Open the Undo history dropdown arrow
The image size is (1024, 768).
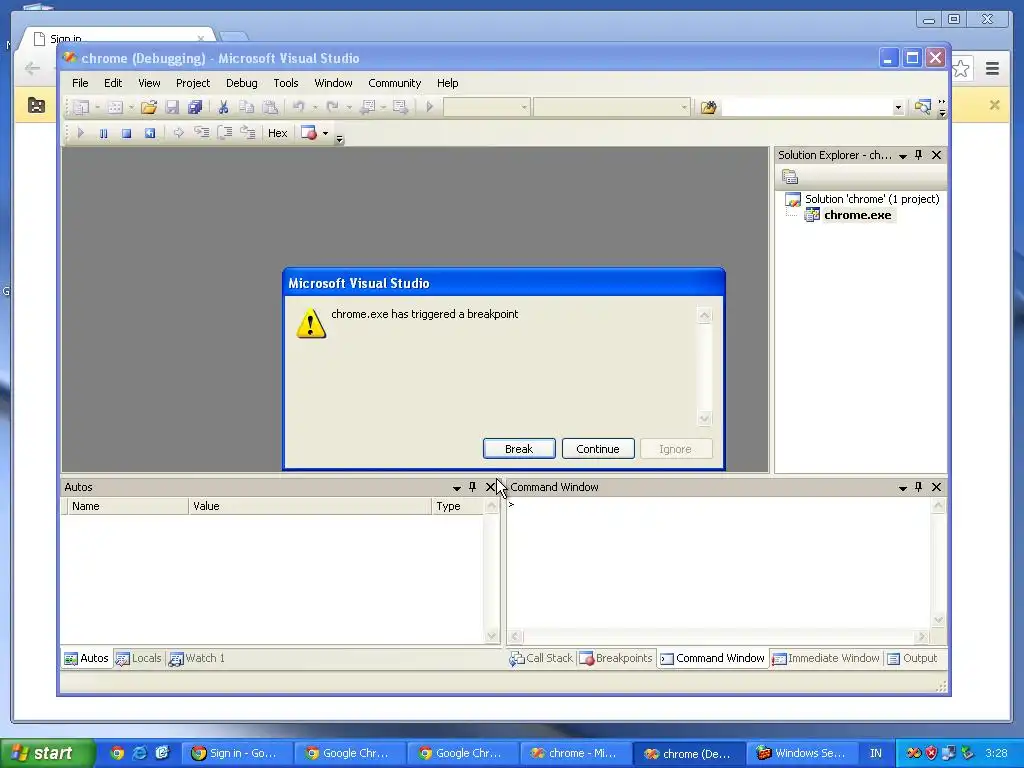tap(314, 107)
